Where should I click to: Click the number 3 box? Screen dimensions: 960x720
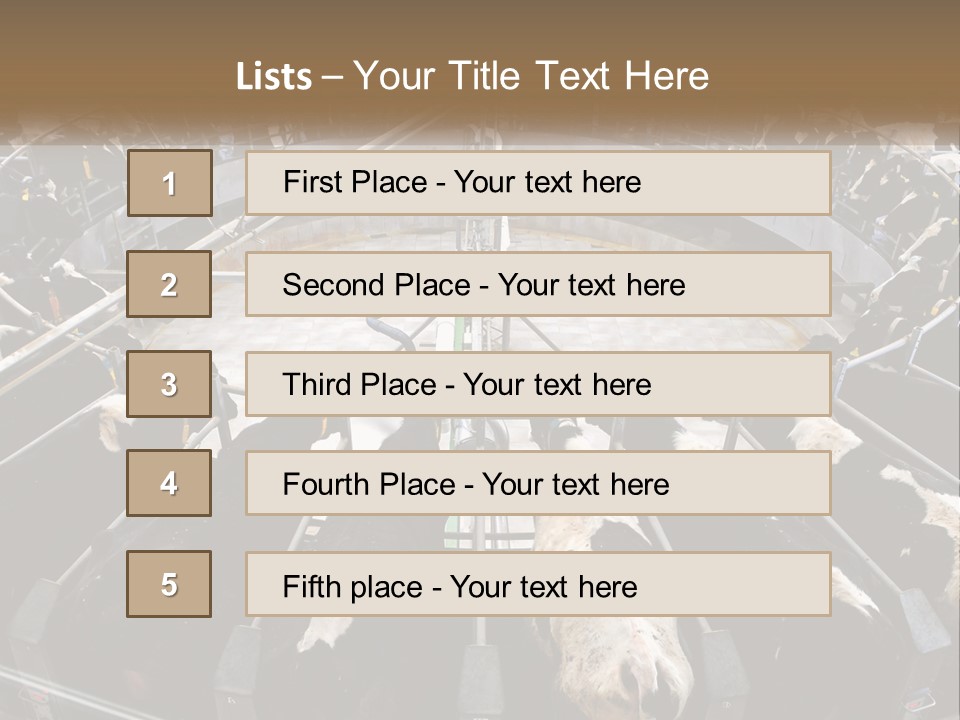[x=169, y=384]
